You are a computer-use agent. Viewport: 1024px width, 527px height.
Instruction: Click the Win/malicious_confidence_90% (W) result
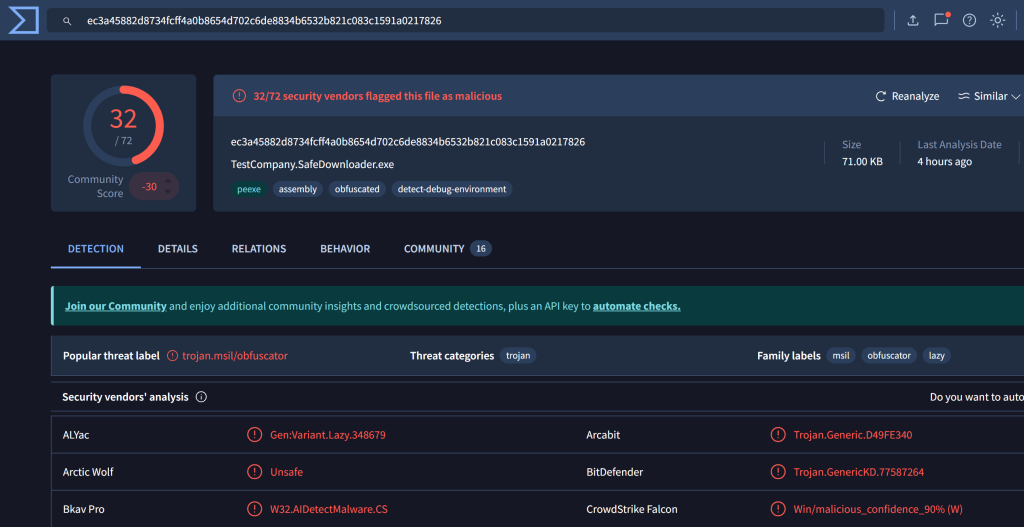878,509
